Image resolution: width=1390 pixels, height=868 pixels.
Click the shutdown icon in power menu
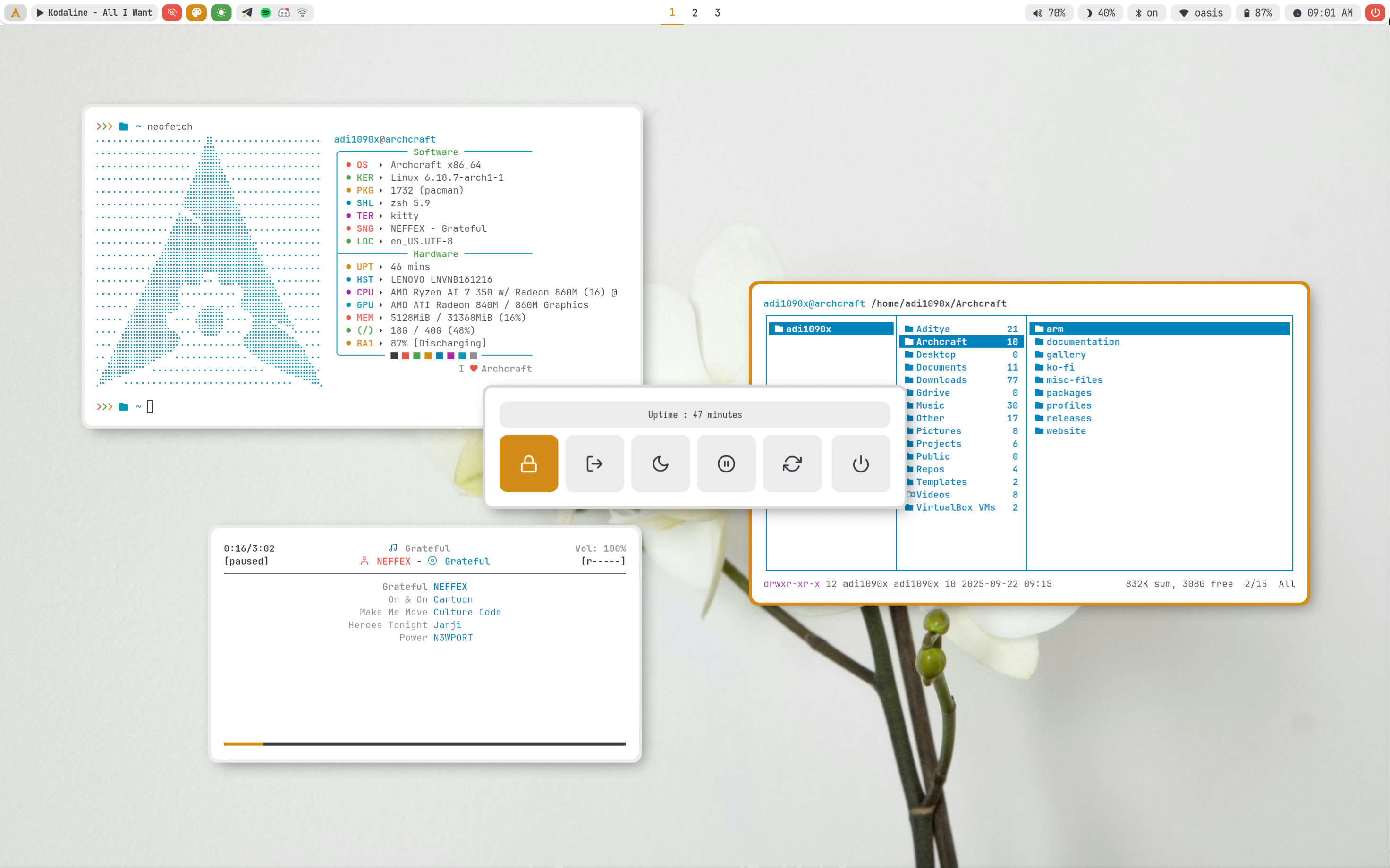(x=860, y=463)
